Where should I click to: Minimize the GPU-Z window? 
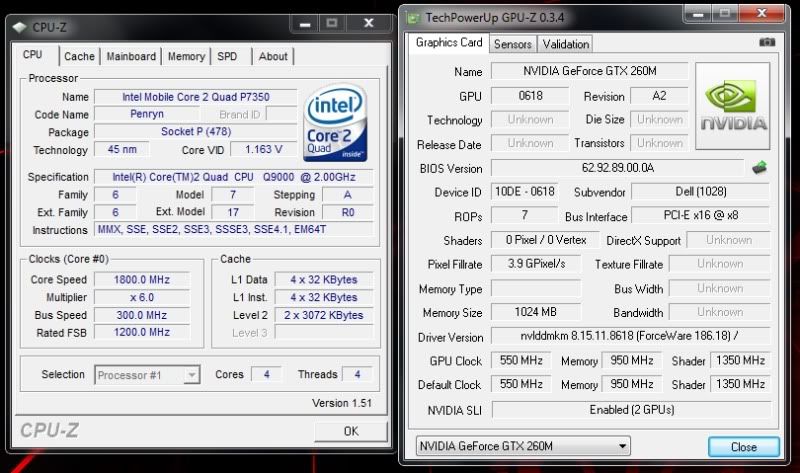(698, 14)
